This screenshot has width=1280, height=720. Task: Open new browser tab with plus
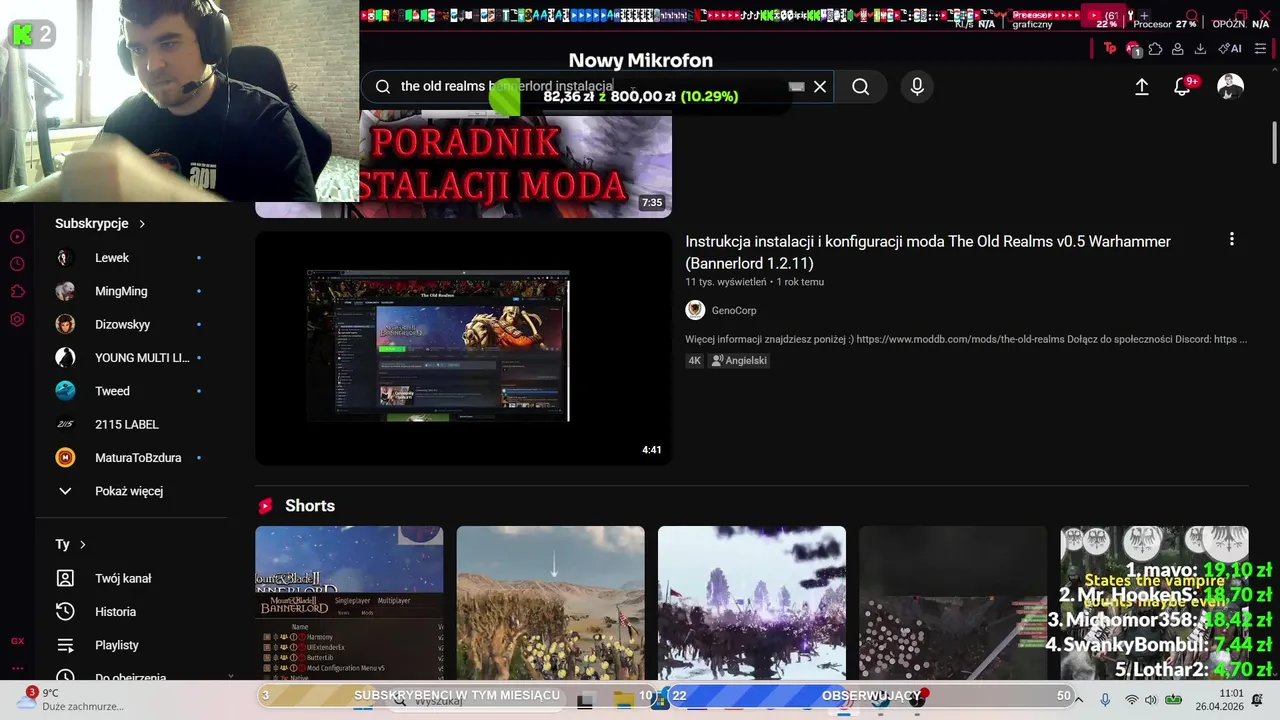[x=1145, y=15]
